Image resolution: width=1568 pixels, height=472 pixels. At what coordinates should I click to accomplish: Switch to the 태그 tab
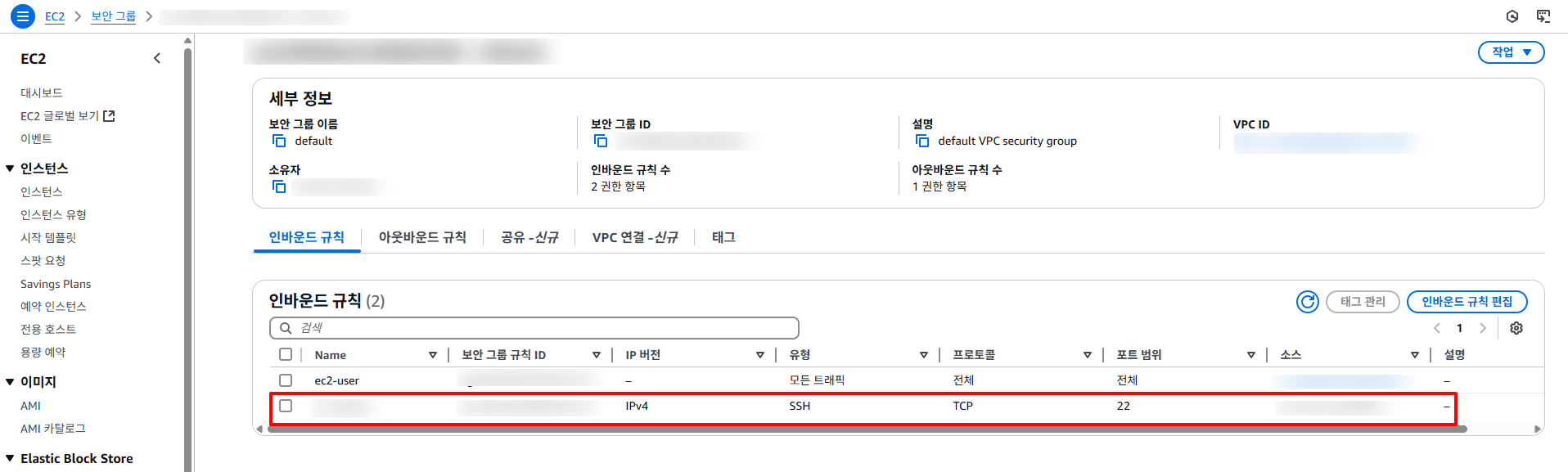(723, 237)
